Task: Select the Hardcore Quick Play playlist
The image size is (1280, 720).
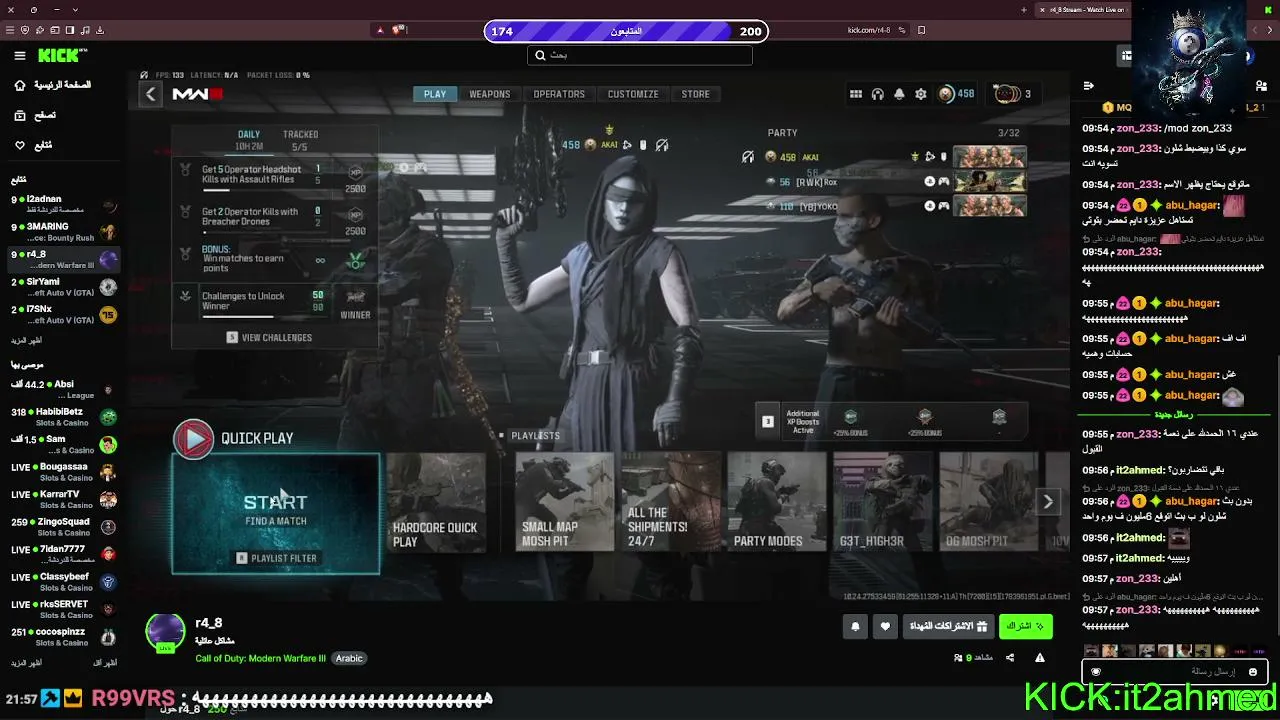Action: pos(436,502)
